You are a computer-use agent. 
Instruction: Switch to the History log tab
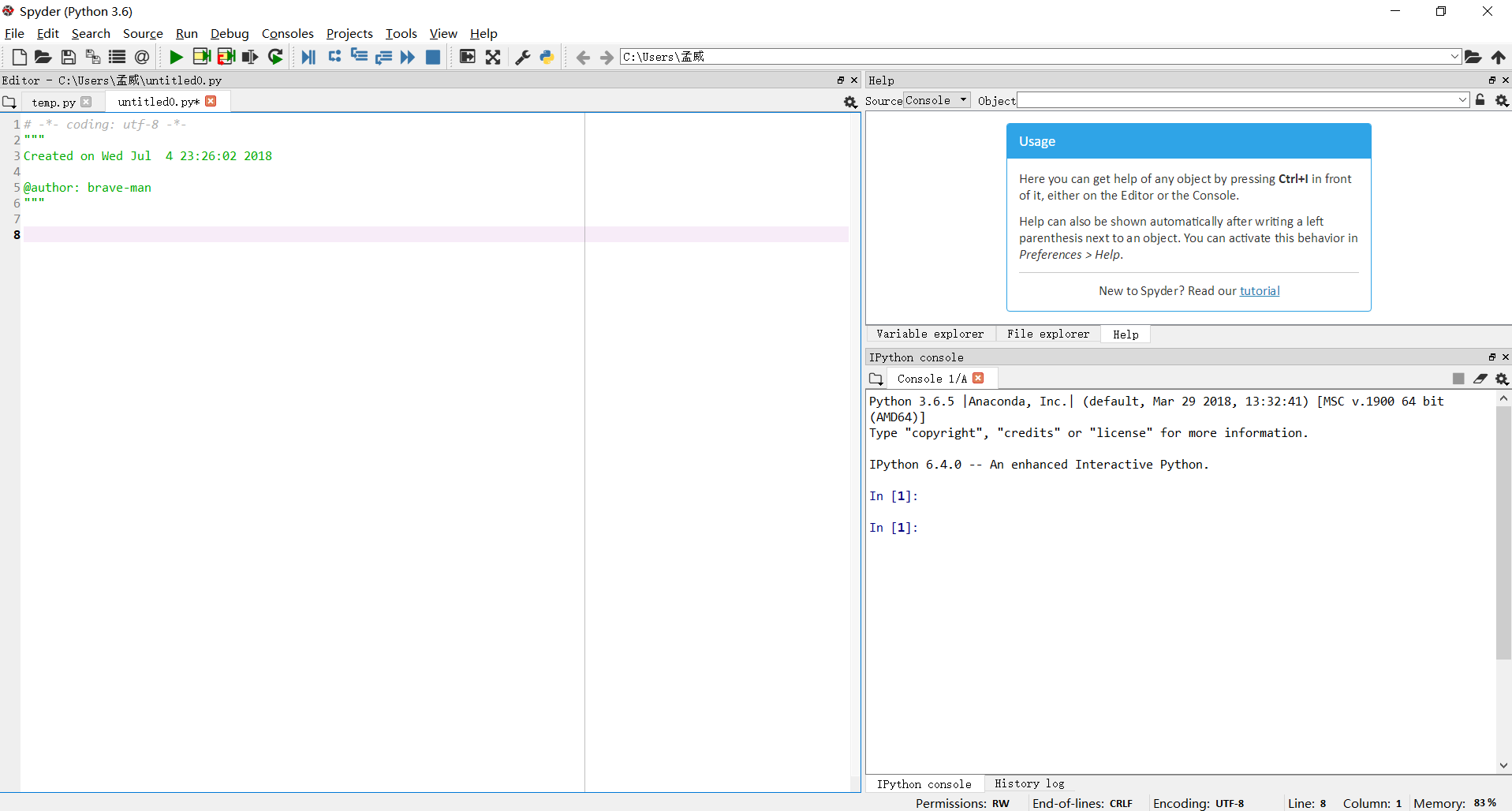pyautogui.click(x=1029, y=783)
